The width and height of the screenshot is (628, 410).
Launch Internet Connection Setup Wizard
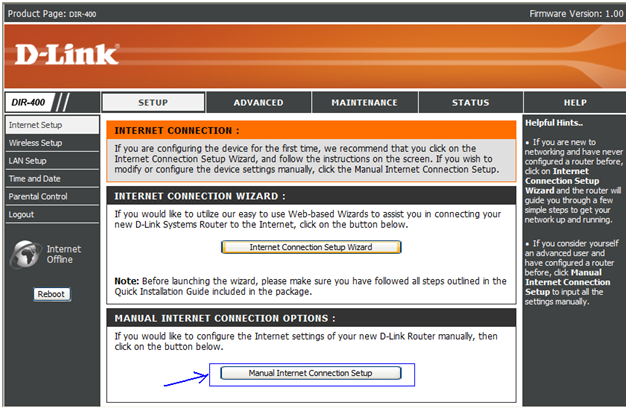[x=311, y=247]
